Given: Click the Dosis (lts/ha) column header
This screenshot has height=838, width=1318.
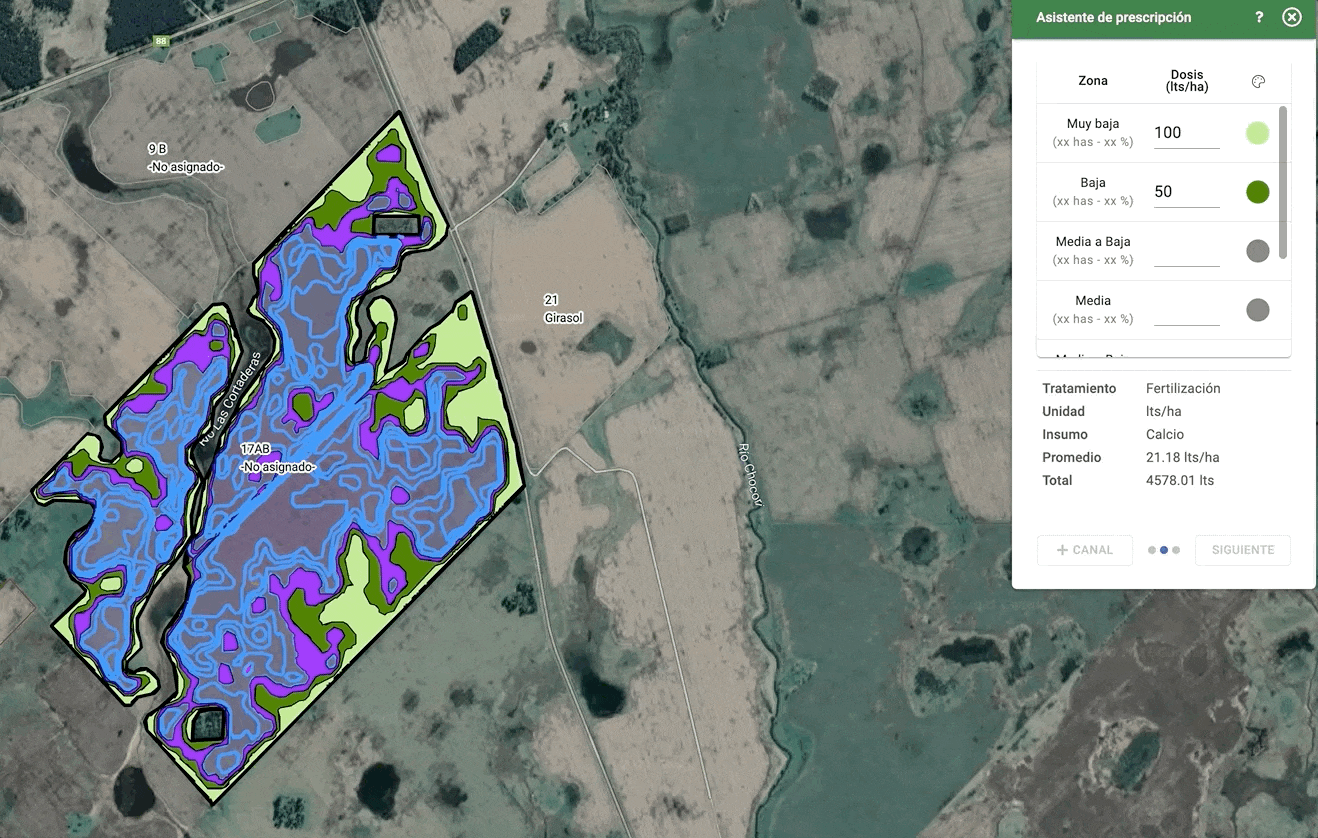Looking at the screenshot, I should tap(1187, 81).
